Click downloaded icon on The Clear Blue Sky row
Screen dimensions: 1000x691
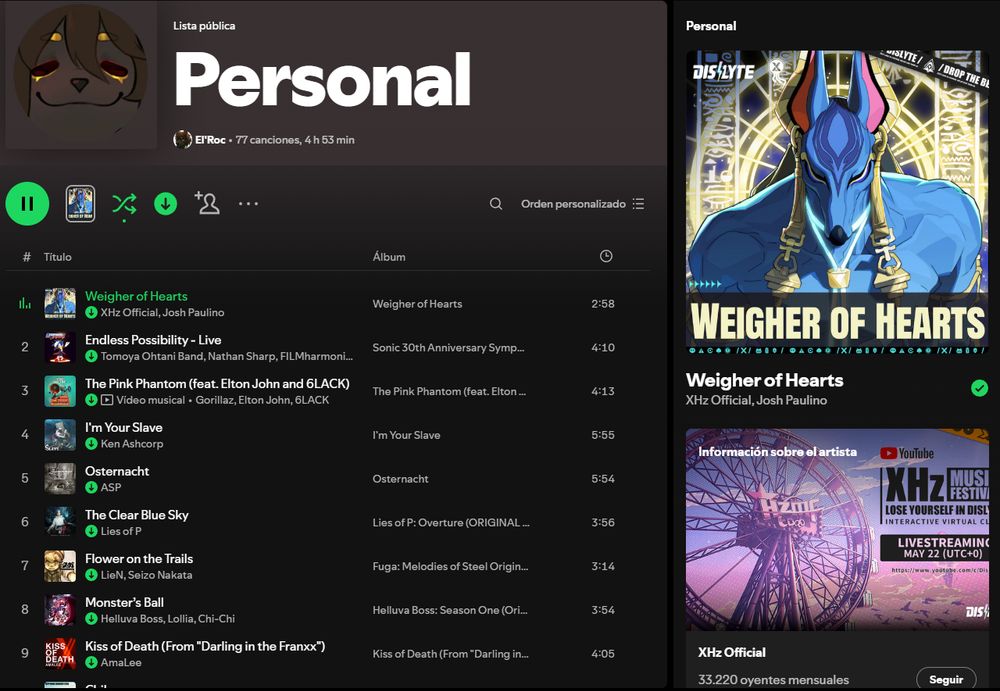pyautogui.click(x=91, y=531)
